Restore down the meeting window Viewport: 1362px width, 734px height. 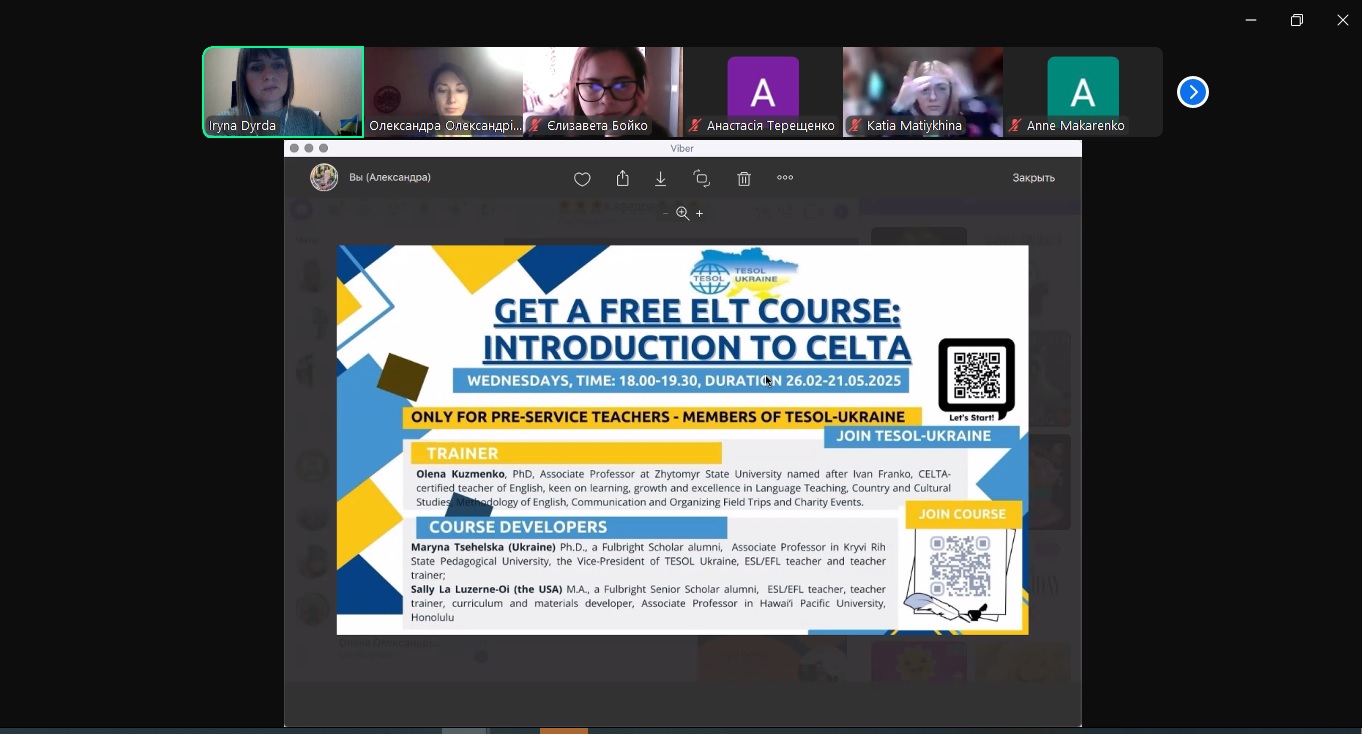click(x=1297, y=20)
